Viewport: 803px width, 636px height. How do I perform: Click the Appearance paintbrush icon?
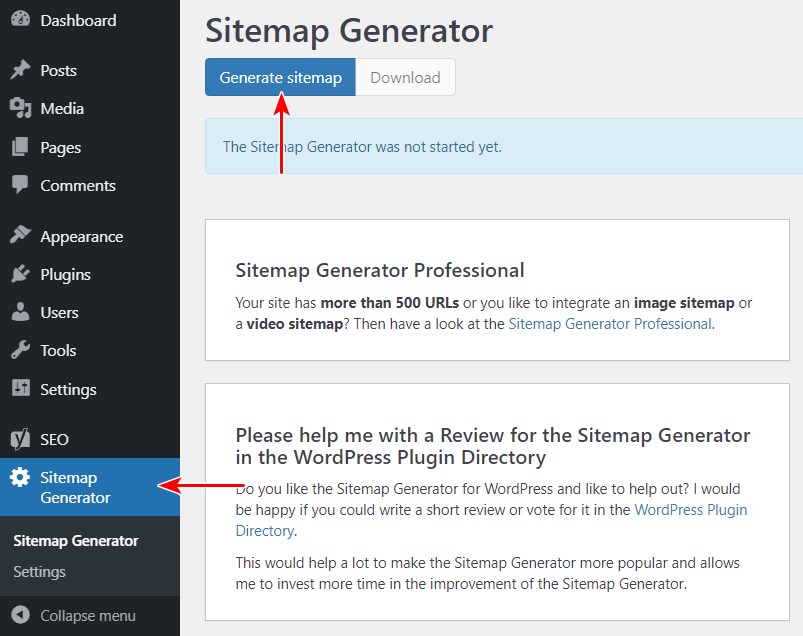(20, 236)
